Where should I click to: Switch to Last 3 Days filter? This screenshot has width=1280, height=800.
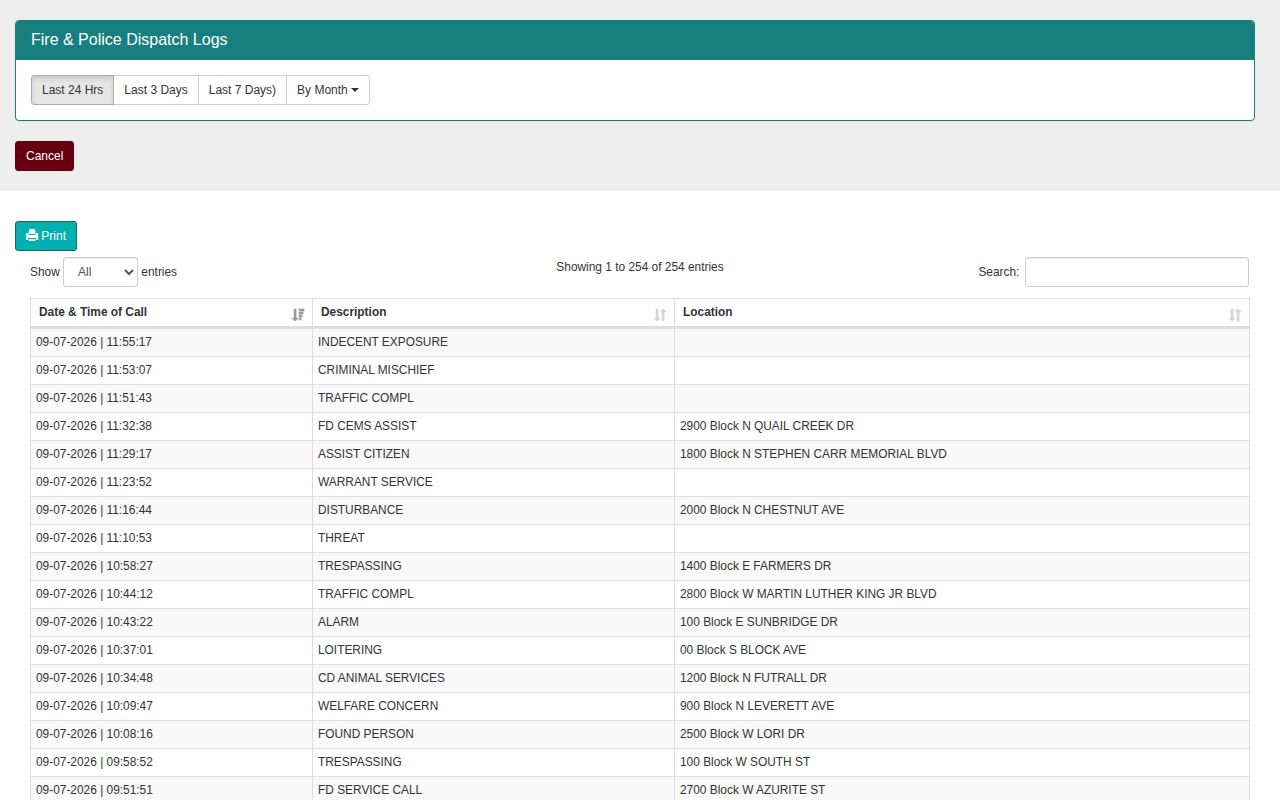[156, 90]
